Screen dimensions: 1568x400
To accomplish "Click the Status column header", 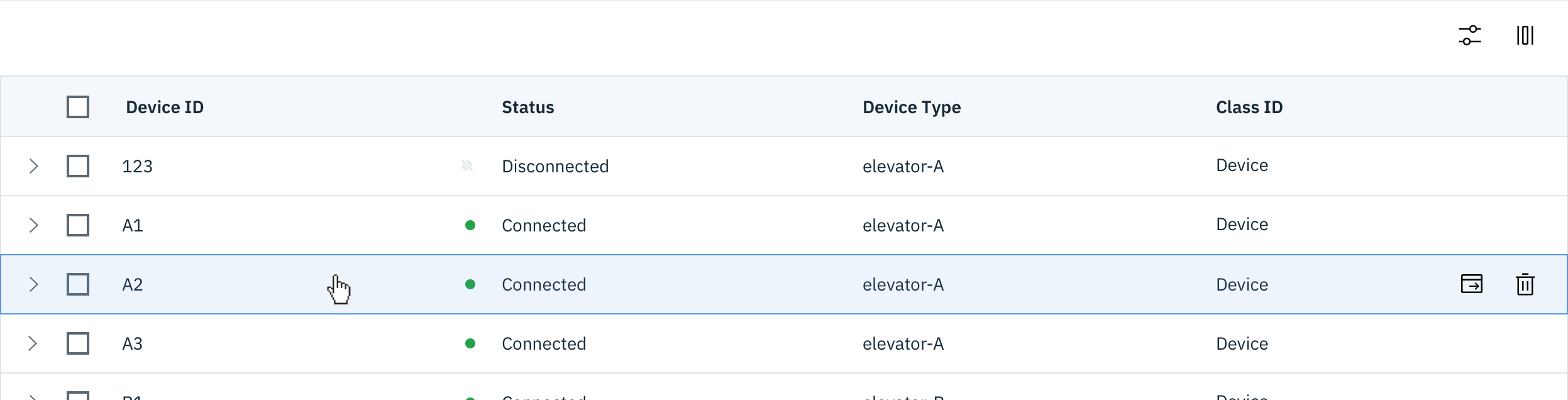I will [x=527, y=107].
